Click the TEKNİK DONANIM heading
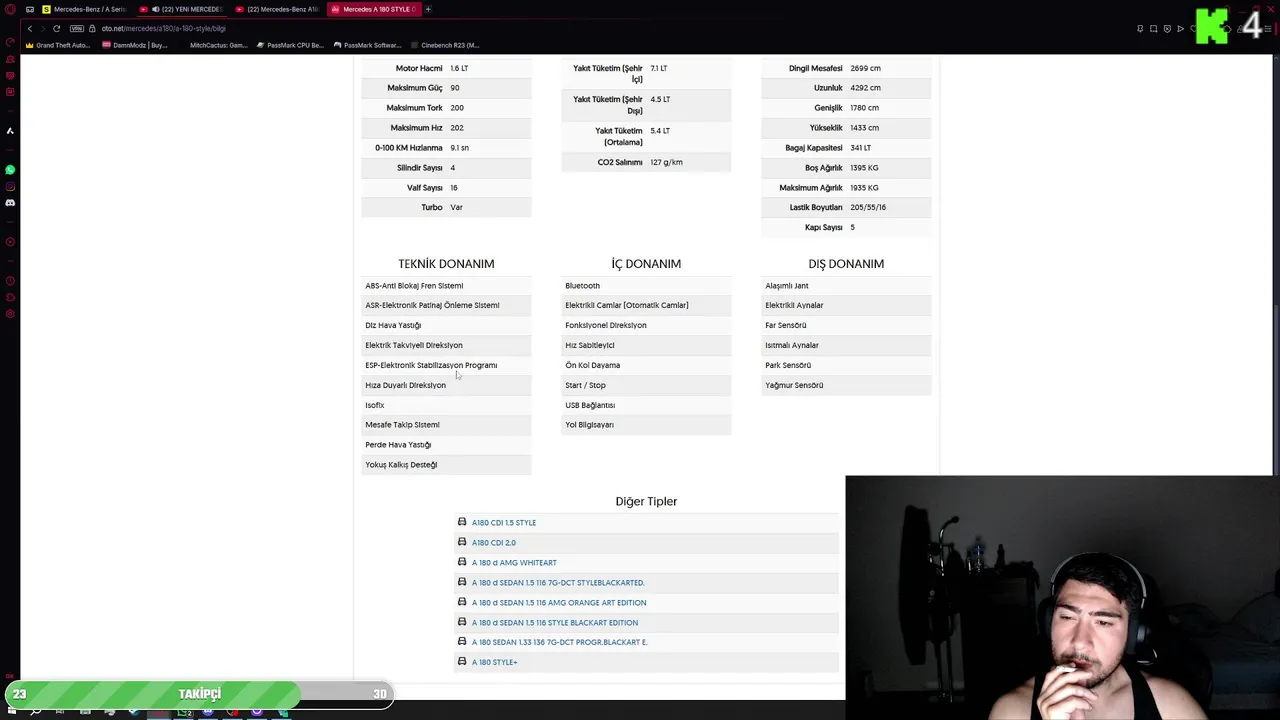Image resolution: width=1280 pixels, height=720 pixels. [446, 264]
